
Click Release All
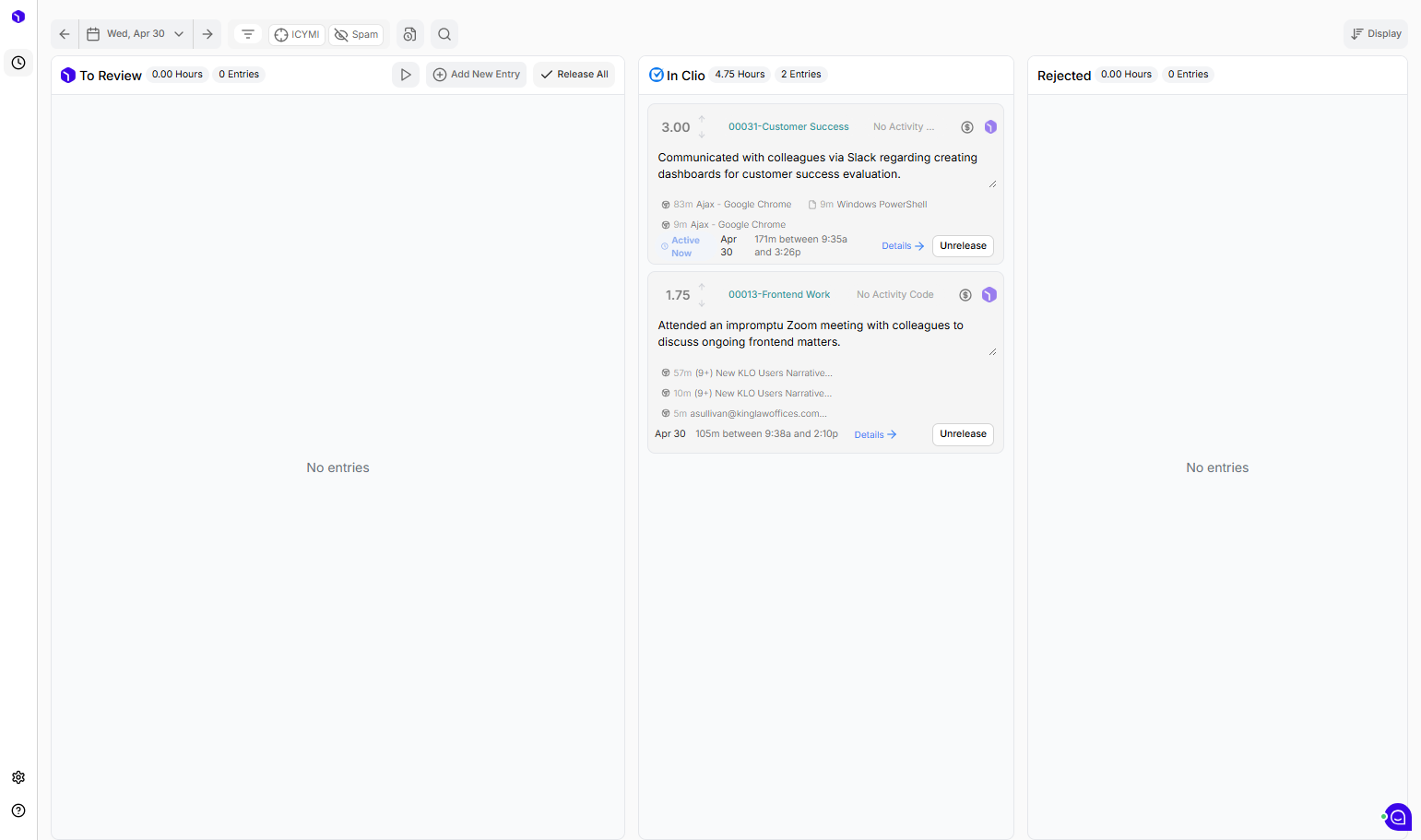click(574, 75)
